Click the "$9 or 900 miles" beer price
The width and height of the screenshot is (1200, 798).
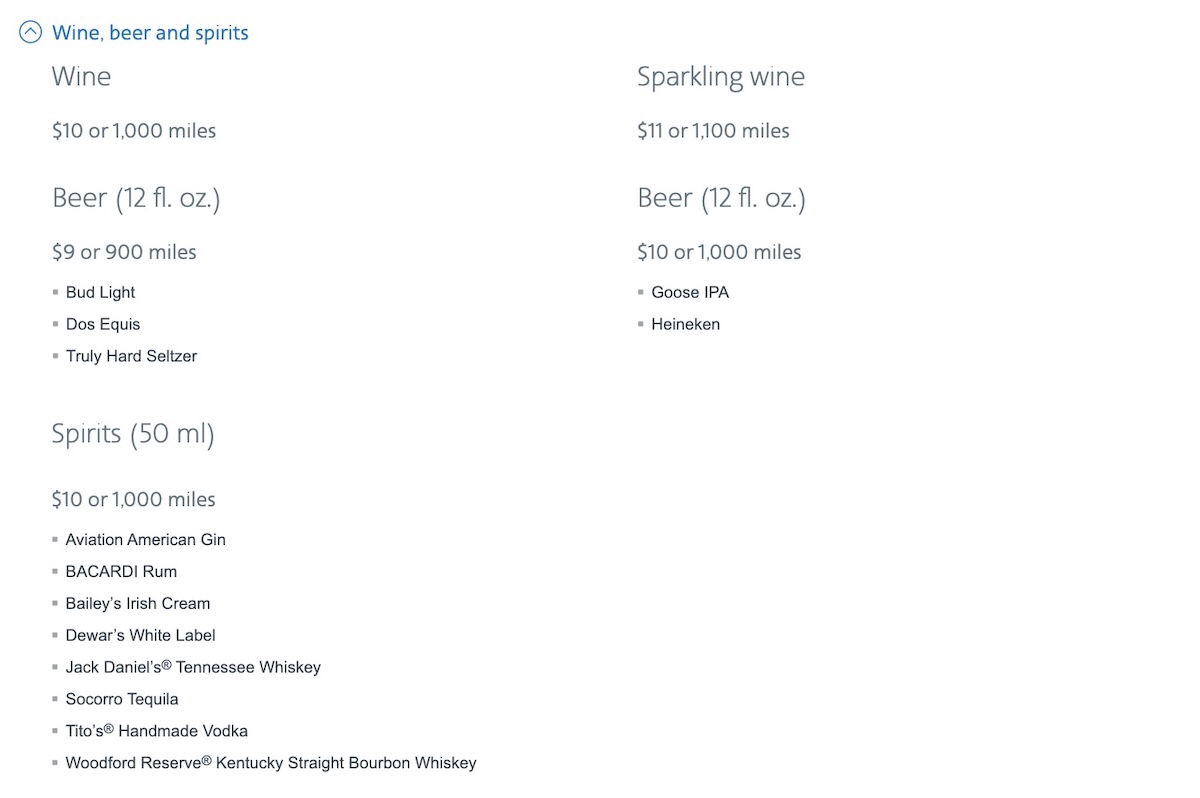point(124,252)
